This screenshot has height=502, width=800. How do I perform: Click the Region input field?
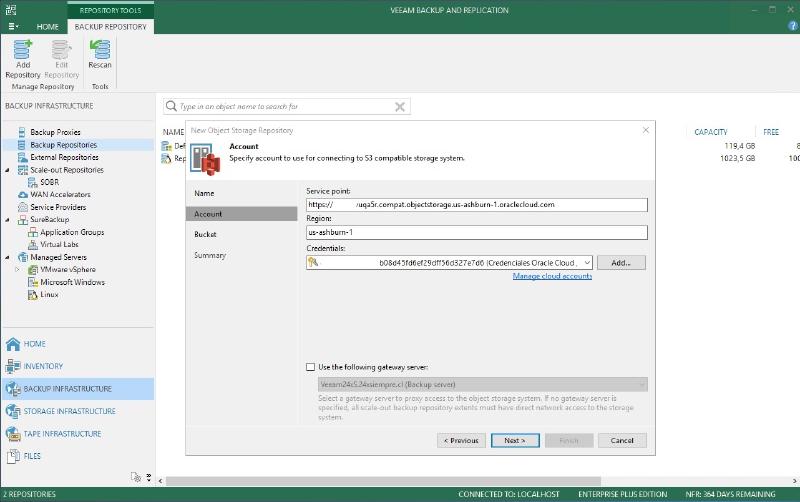[x=477, y=232]
